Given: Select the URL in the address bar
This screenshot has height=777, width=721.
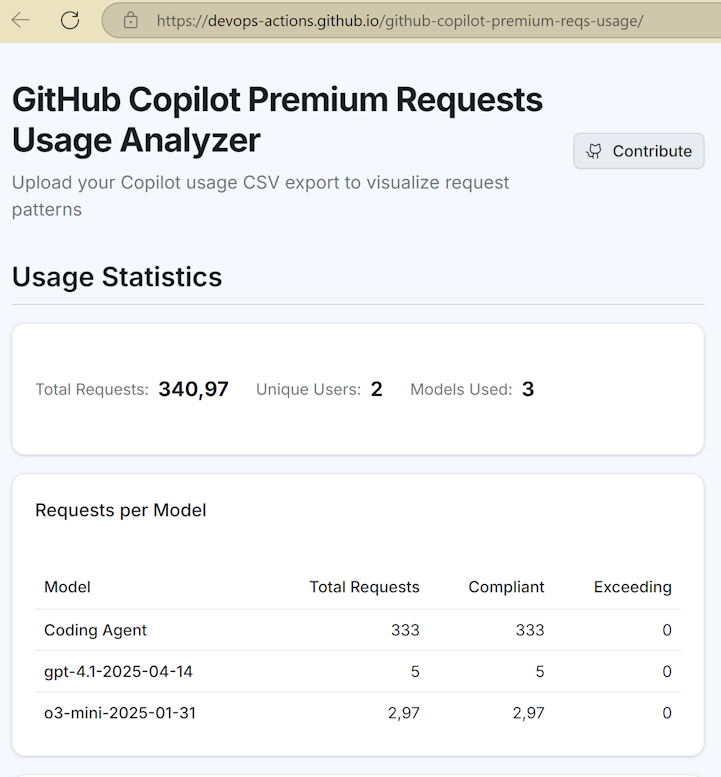Looking at the screenshot, I should pyautogui.click(x=399, y=21).
